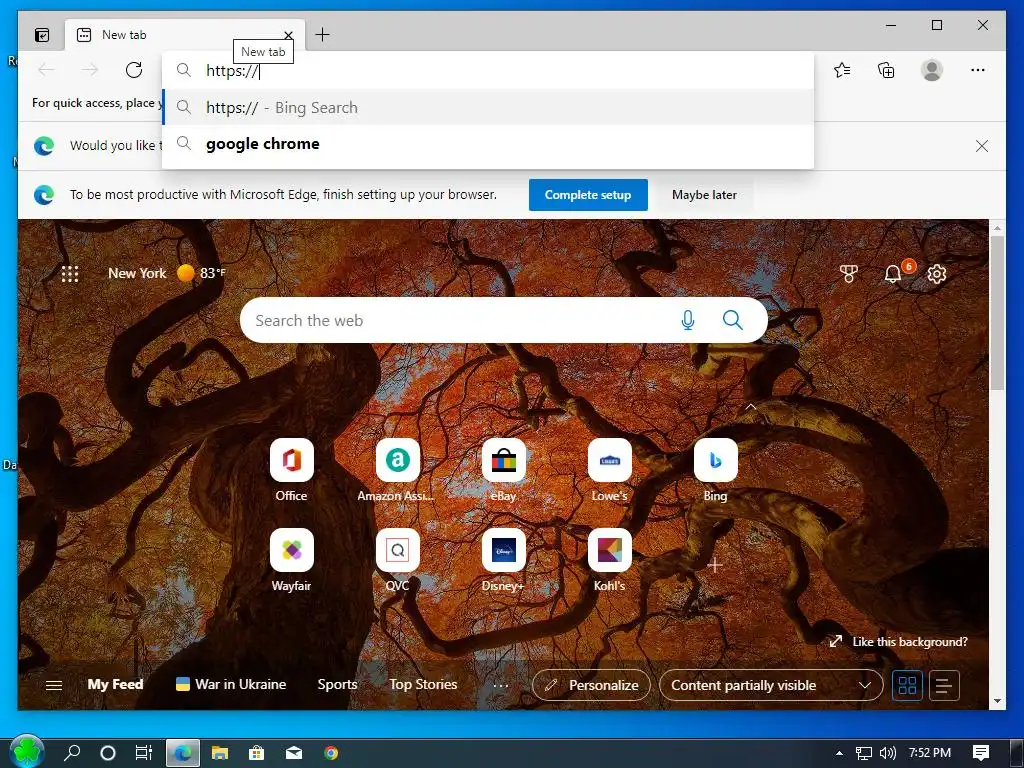Click into the address bar showing https://
1024x768 pixels.
tap(488, 71)
